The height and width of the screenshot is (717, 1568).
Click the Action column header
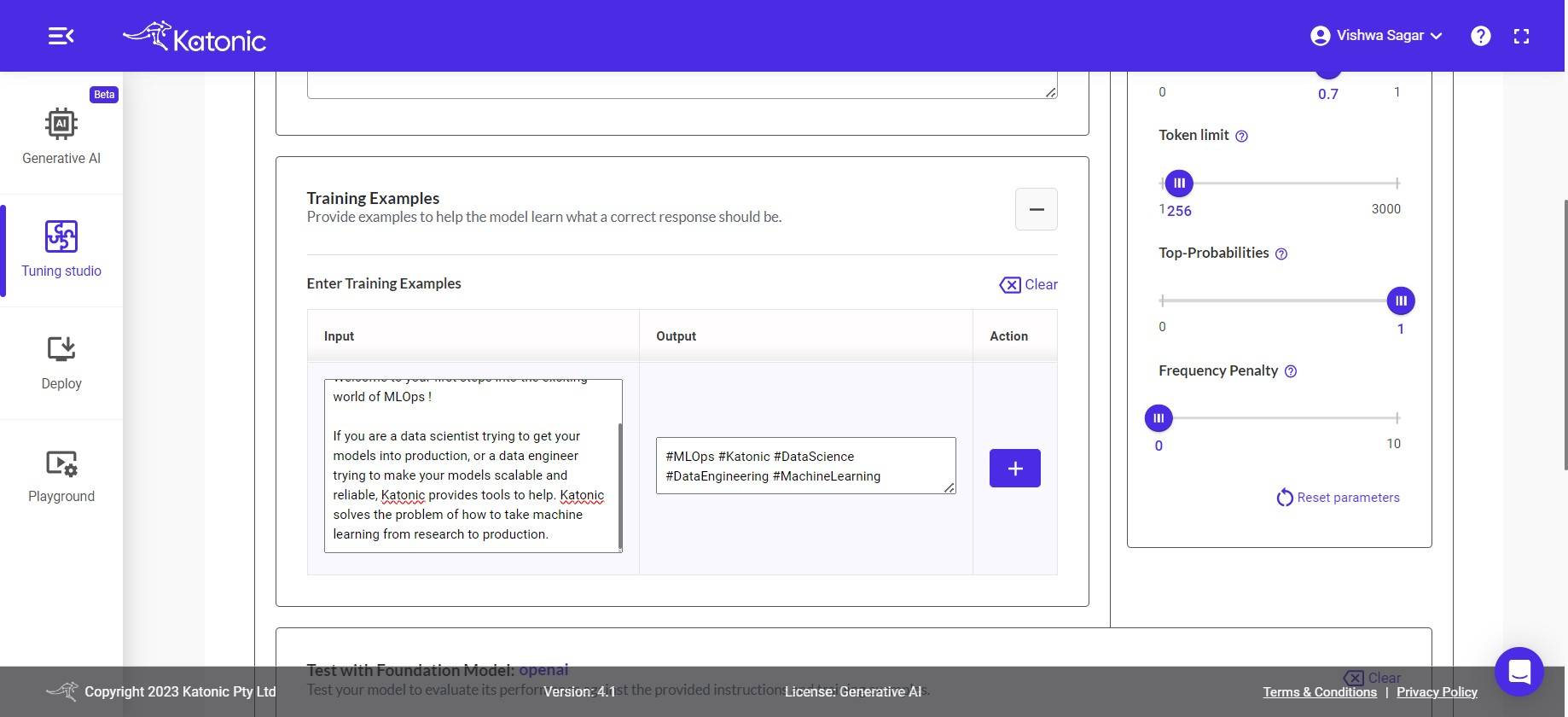point(1008,336)
